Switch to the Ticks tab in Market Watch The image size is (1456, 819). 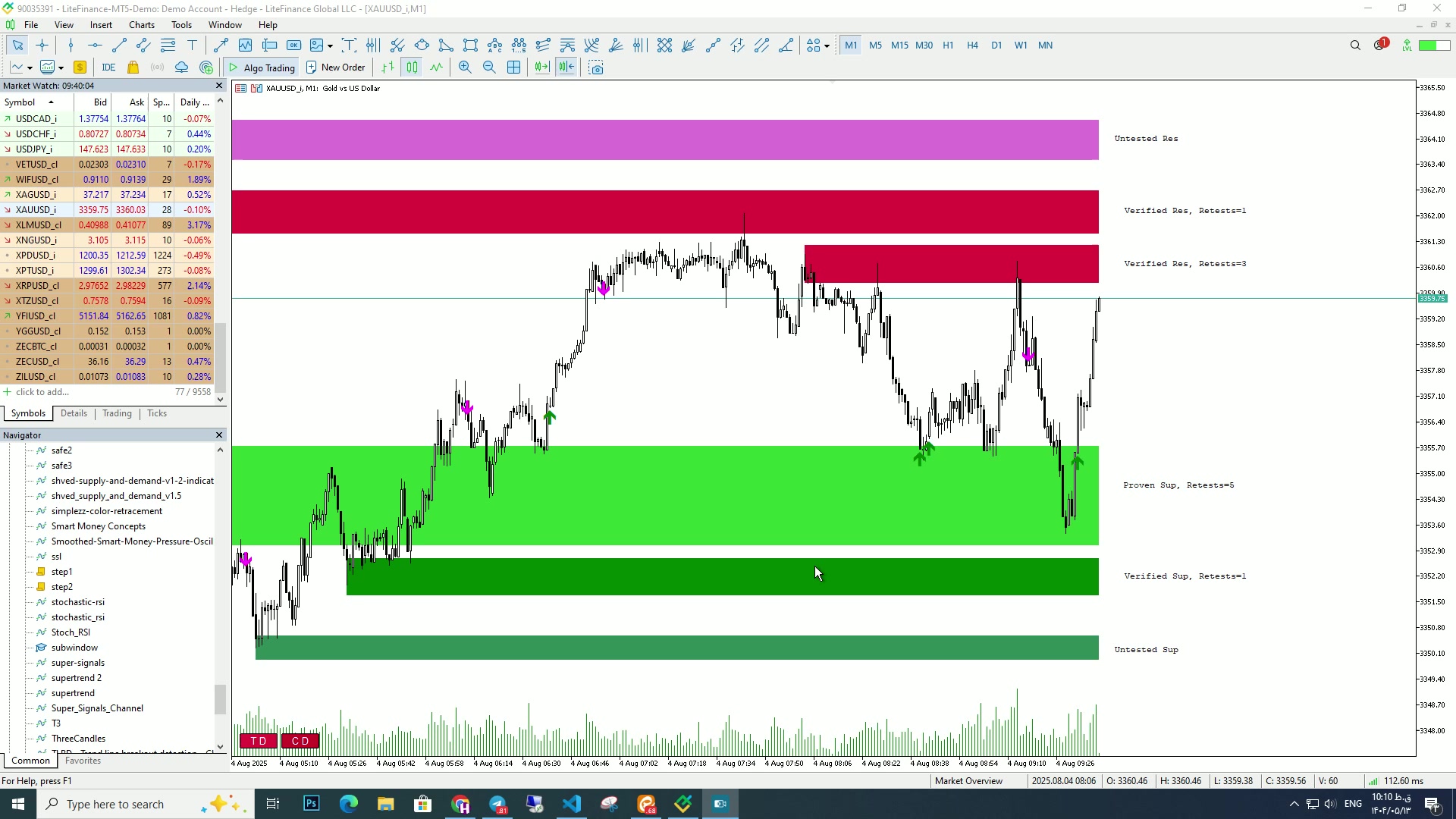point(157,413)
